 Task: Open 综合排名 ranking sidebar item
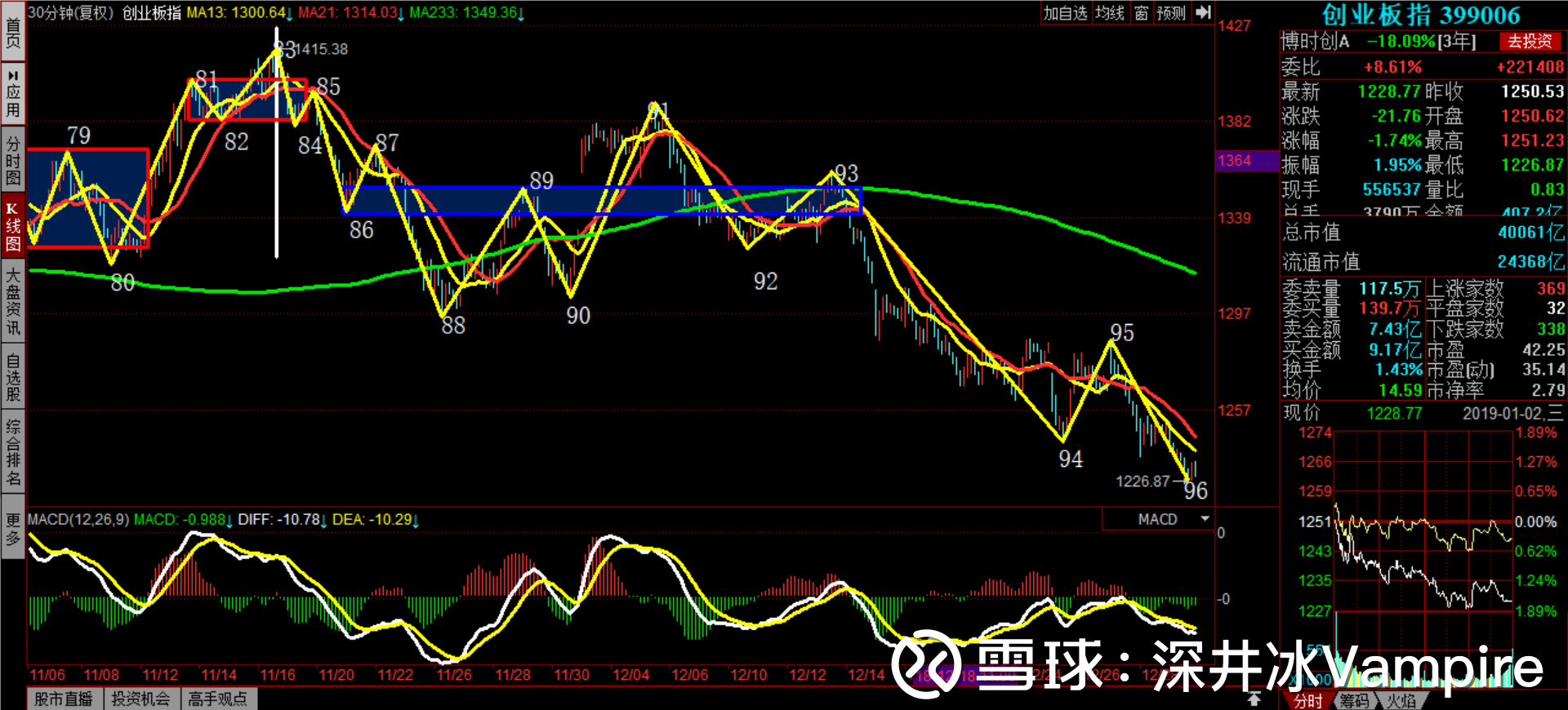(13, 451)
